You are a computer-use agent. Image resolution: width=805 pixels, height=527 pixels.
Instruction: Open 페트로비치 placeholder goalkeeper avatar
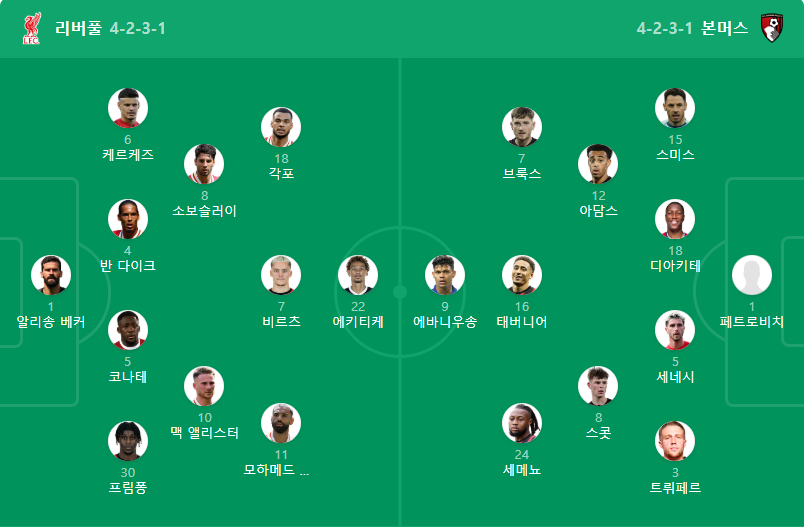point(752,275)
